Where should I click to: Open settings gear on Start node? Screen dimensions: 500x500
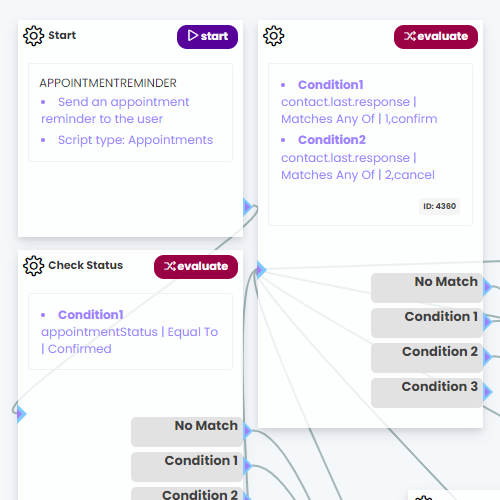click(x=33, y=36)
